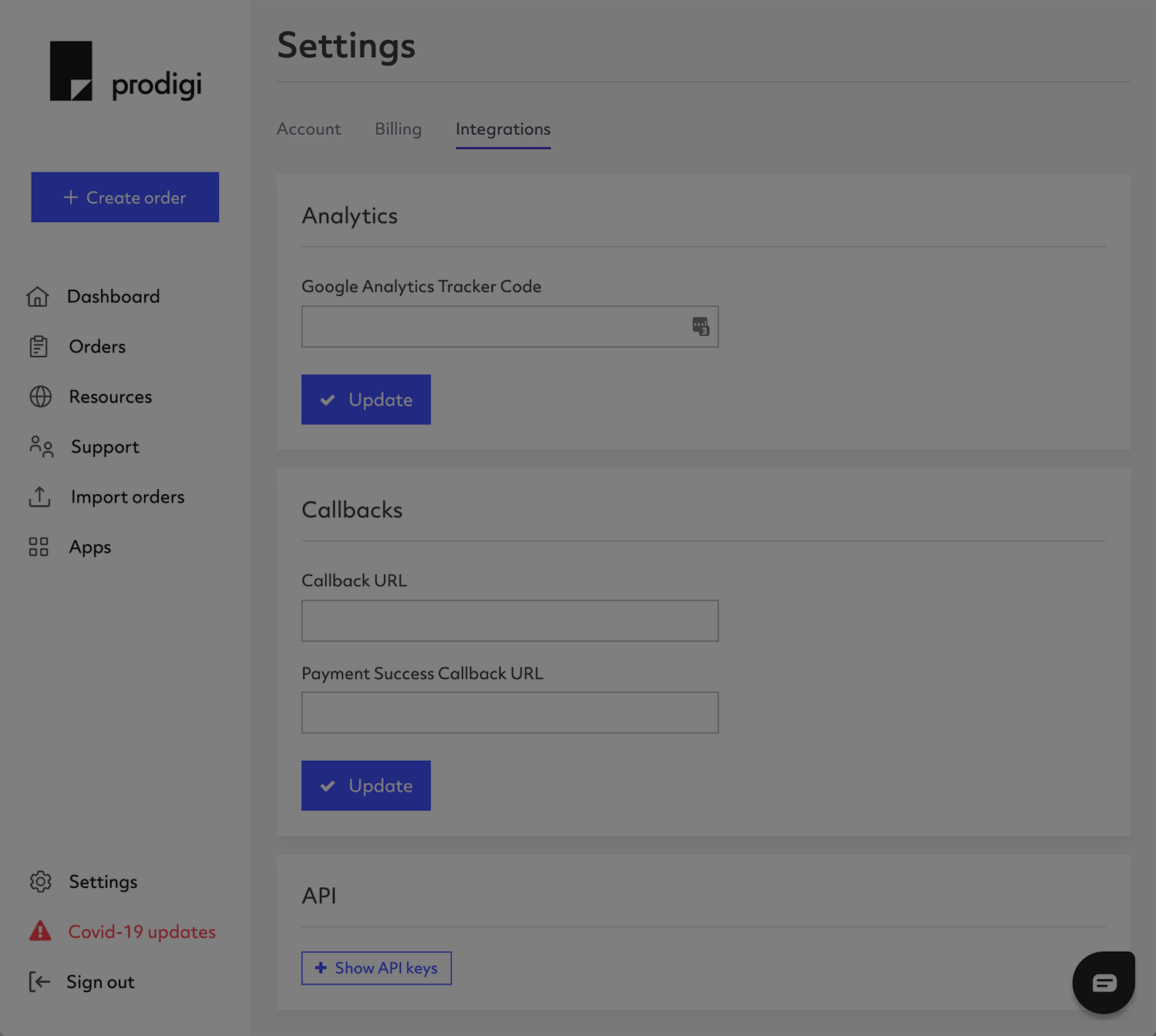Open the chat bubble in the corner

(1103, 982)
